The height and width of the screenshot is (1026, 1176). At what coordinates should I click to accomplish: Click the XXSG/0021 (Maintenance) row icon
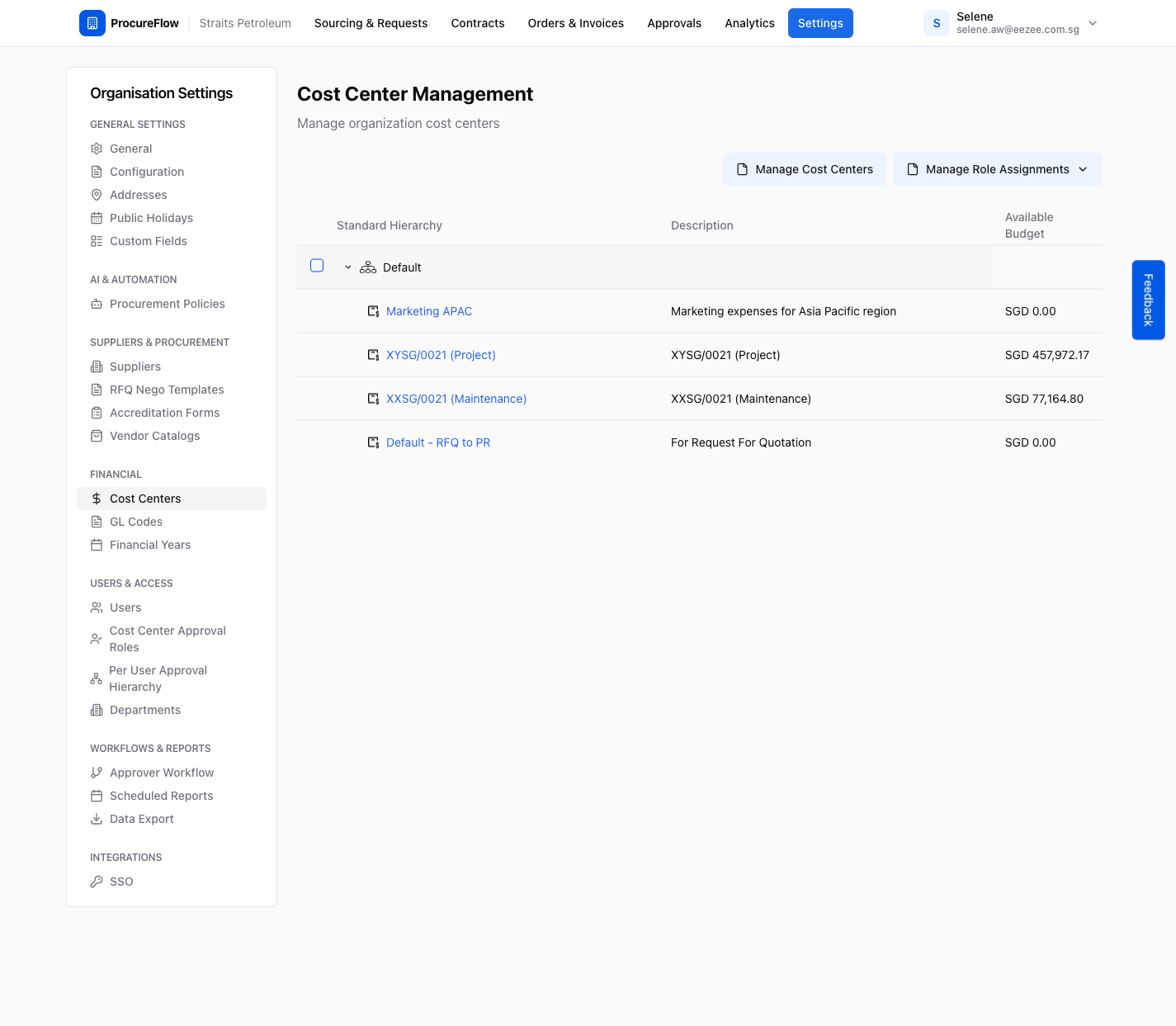pyautogui.click(x=373, y=399)
